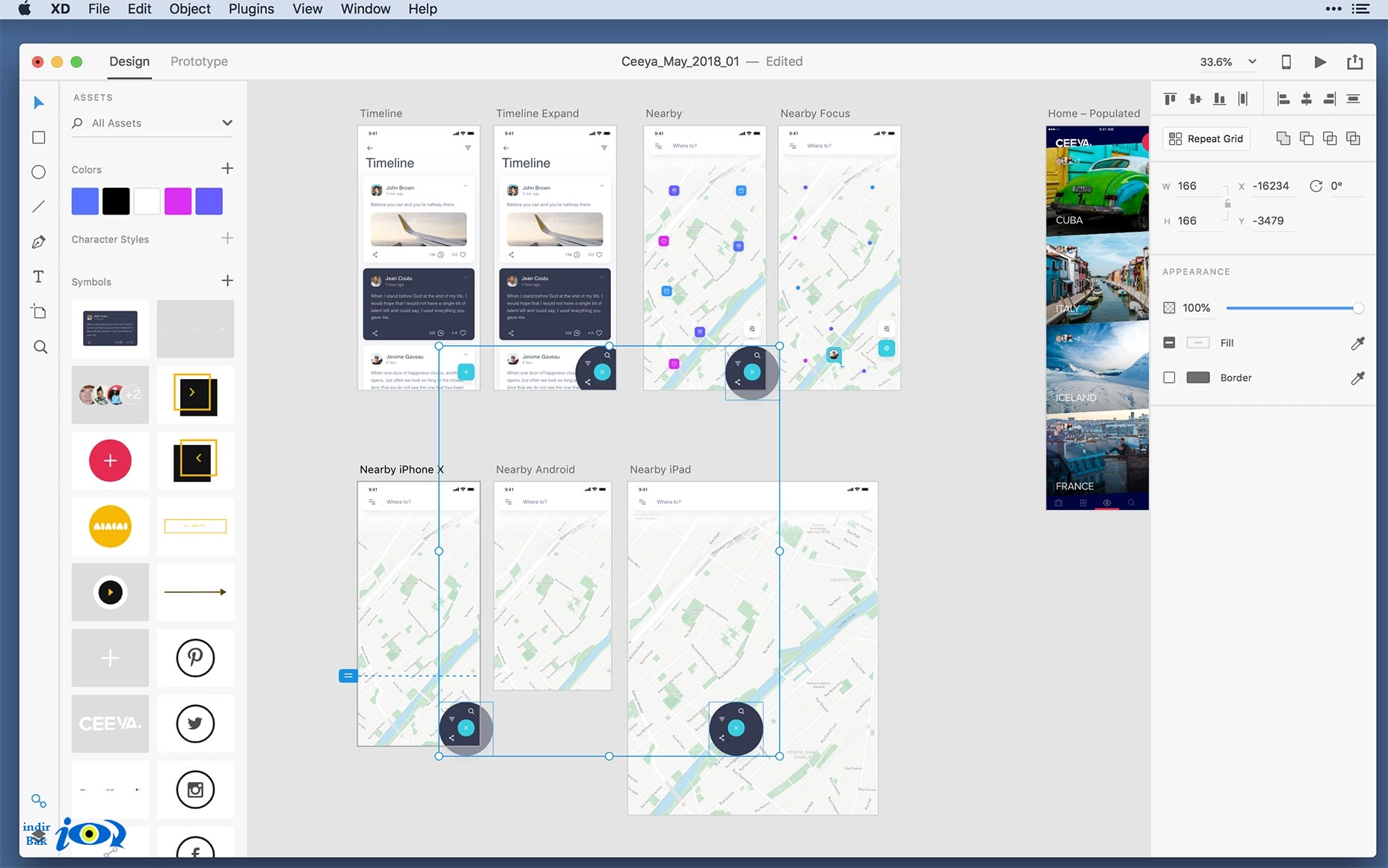
Task: Toggle the Fill checkbox
Action: (x=1170, y=343)
